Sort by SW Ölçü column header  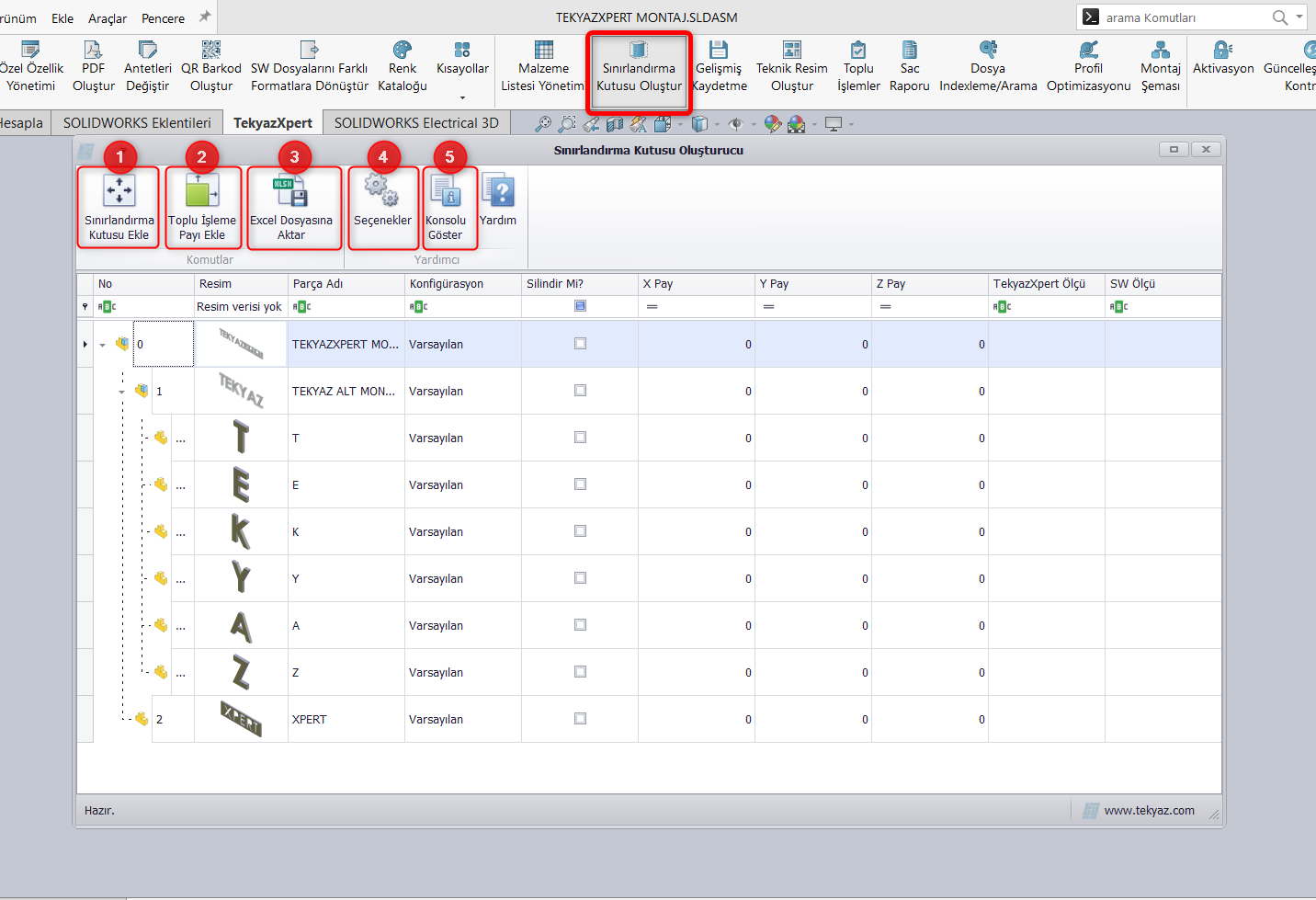coord(1163,284)
